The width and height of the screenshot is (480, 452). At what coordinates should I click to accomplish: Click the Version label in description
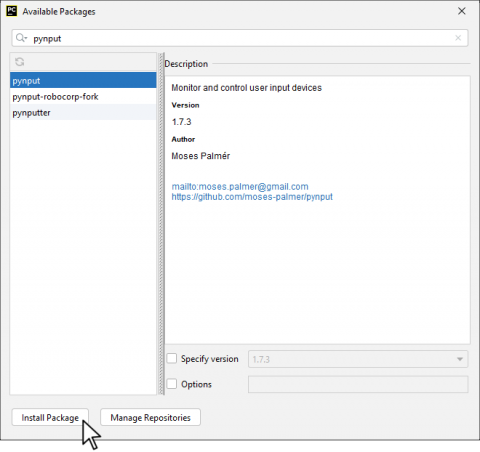tap(185, 105)
